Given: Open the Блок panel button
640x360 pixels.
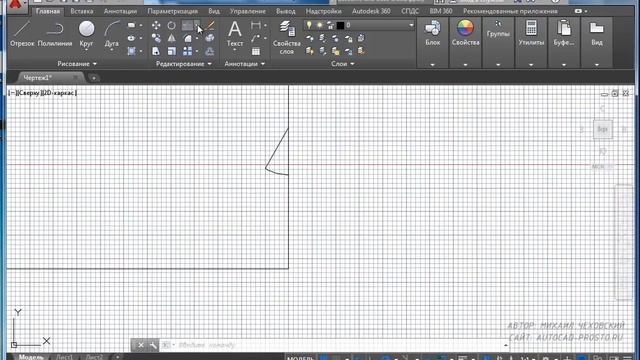Looking at the screenshot, I should click(433, 33).
